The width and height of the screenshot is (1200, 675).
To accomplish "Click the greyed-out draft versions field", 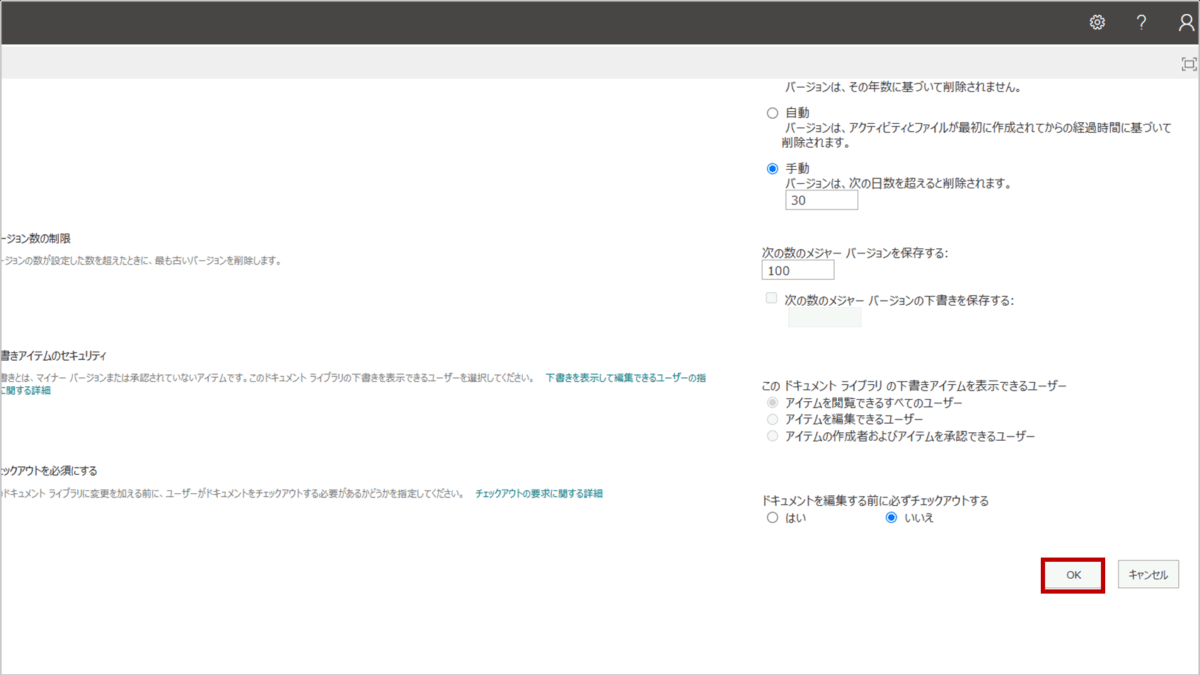I will point(824,318).
